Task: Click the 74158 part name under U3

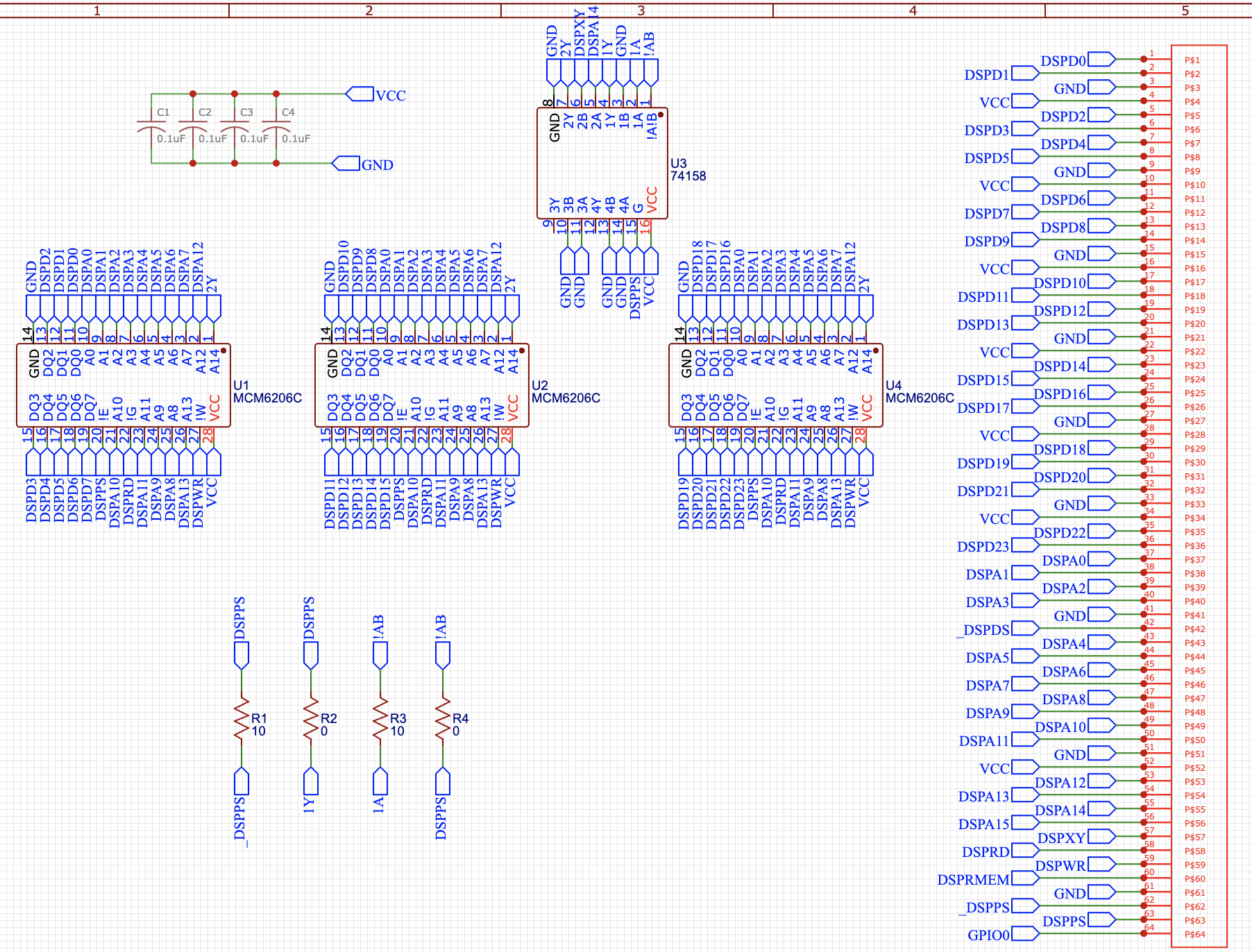Action: [x=688, y=176]
